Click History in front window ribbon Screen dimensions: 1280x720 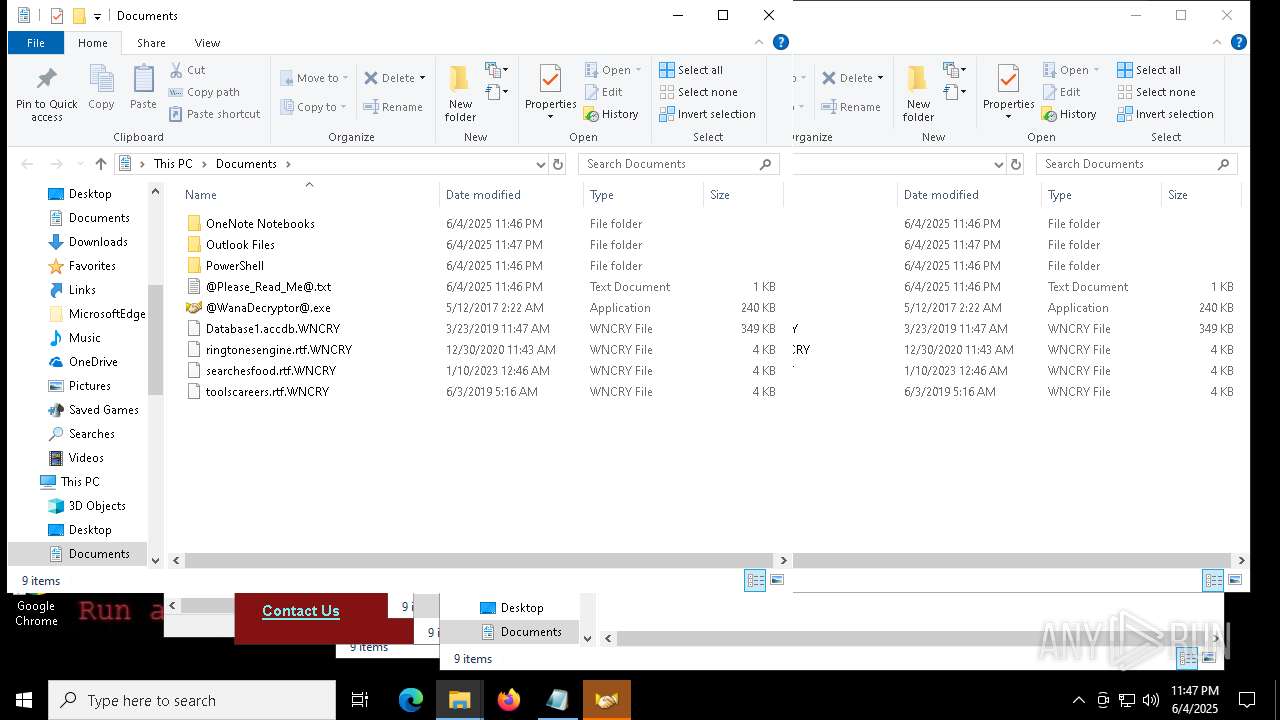[x=611, y=114]
